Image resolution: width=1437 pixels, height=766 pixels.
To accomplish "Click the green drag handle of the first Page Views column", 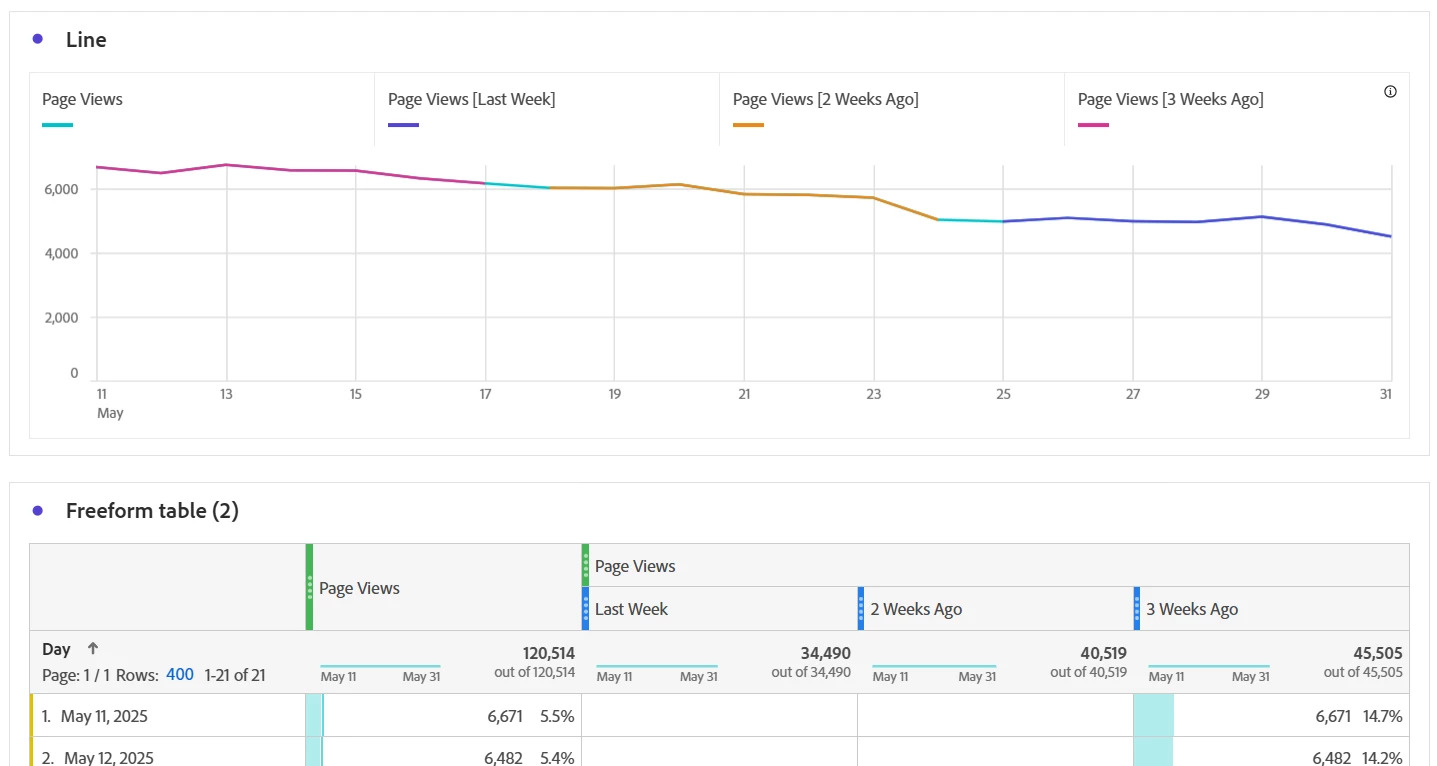I will tap(309, 587).
